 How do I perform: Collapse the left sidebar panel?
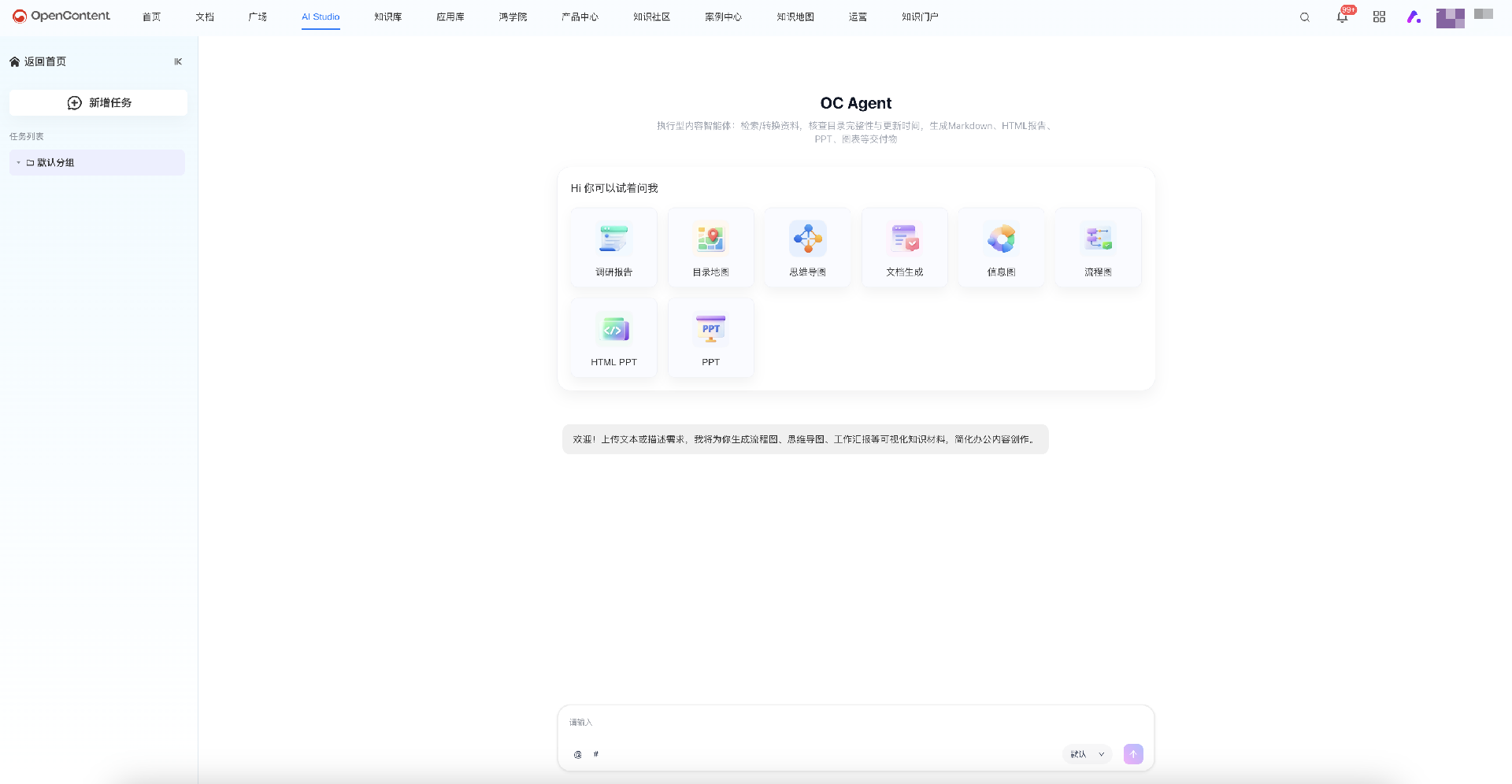click(x=178, y=61)
